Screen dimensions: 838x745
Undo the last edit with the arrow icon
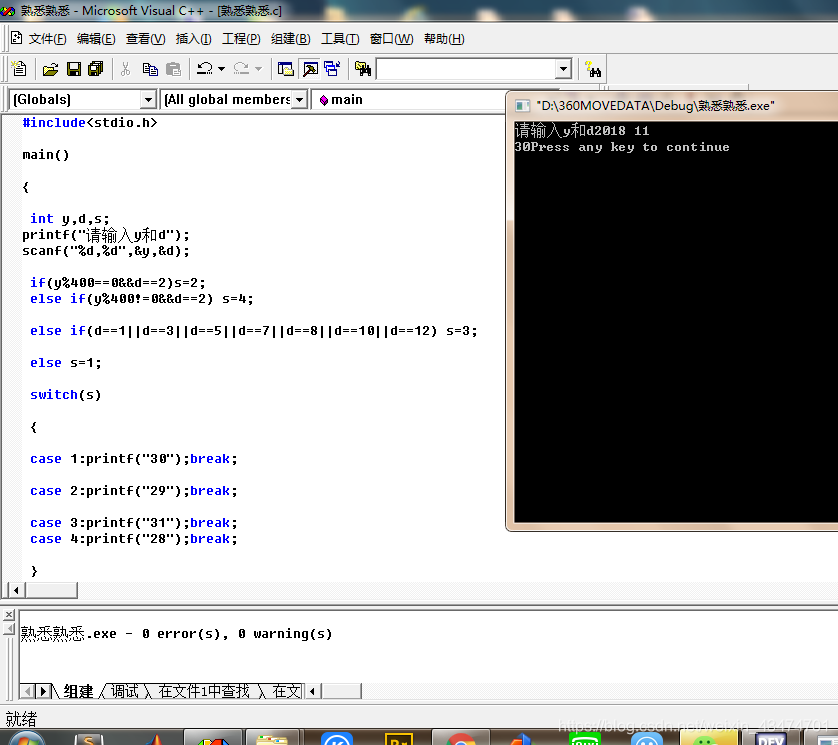pyautogui.click(x=205, y=69)
